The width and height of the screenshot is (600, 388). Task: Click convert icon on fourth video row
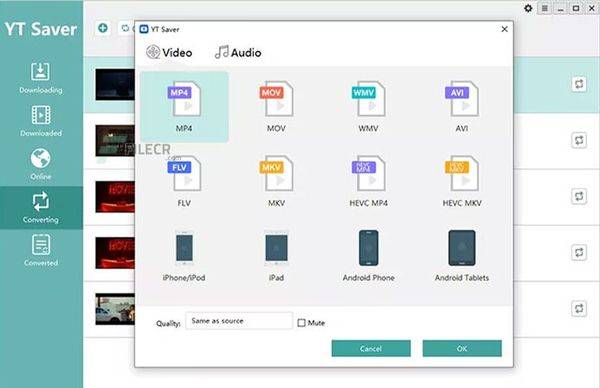point(579,253)
